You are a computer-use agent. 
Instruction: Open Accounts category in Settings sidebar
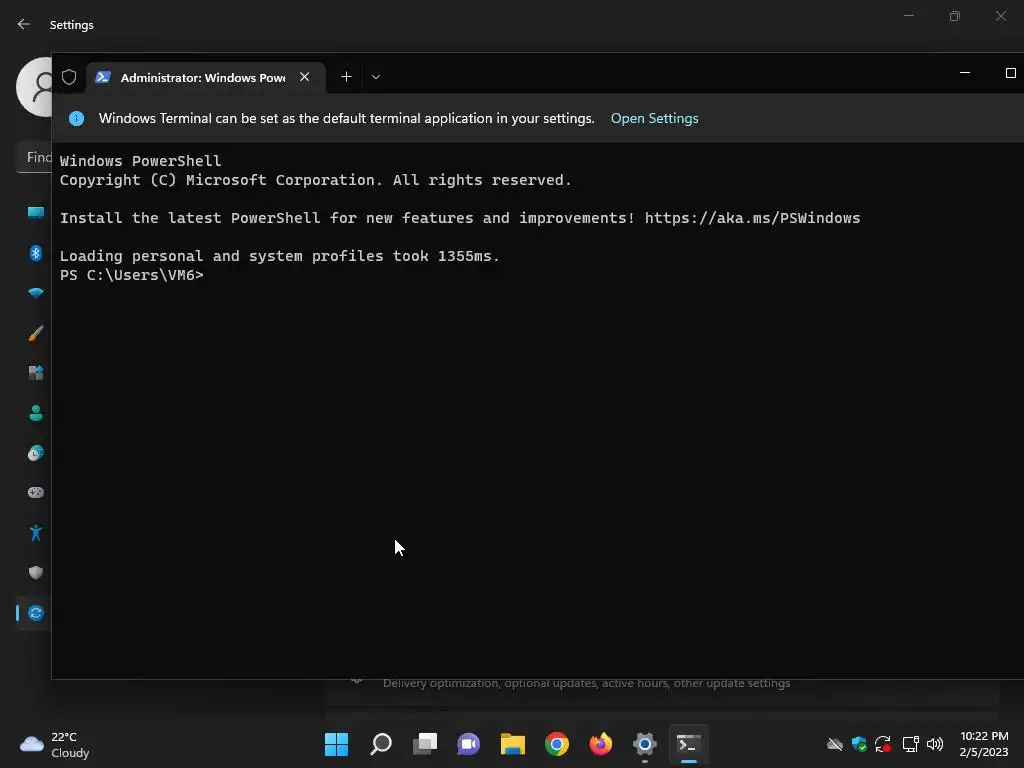[x=36, y=413]
